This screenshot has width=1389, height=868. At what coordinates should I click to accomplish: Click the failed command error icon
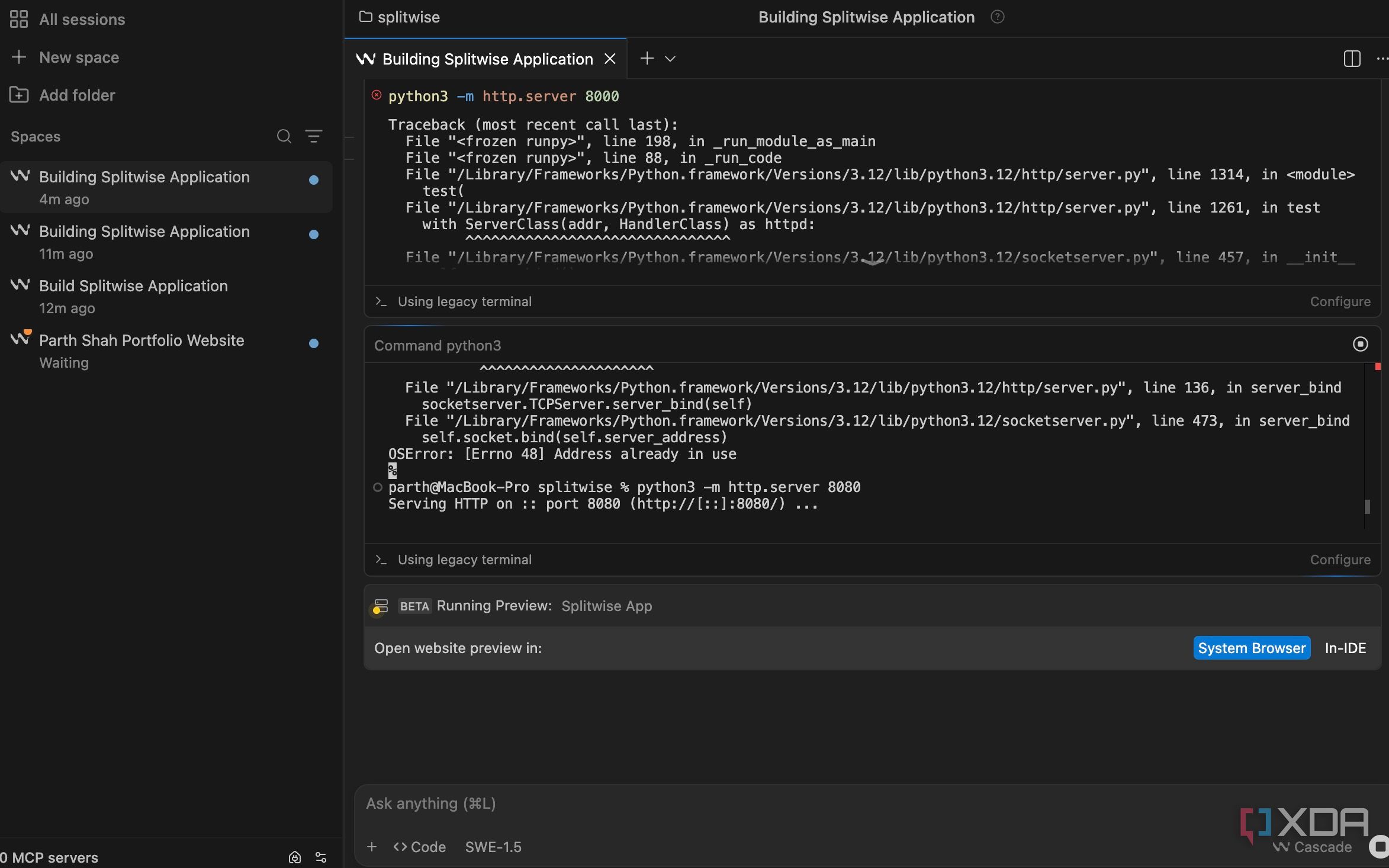[377, 95]
